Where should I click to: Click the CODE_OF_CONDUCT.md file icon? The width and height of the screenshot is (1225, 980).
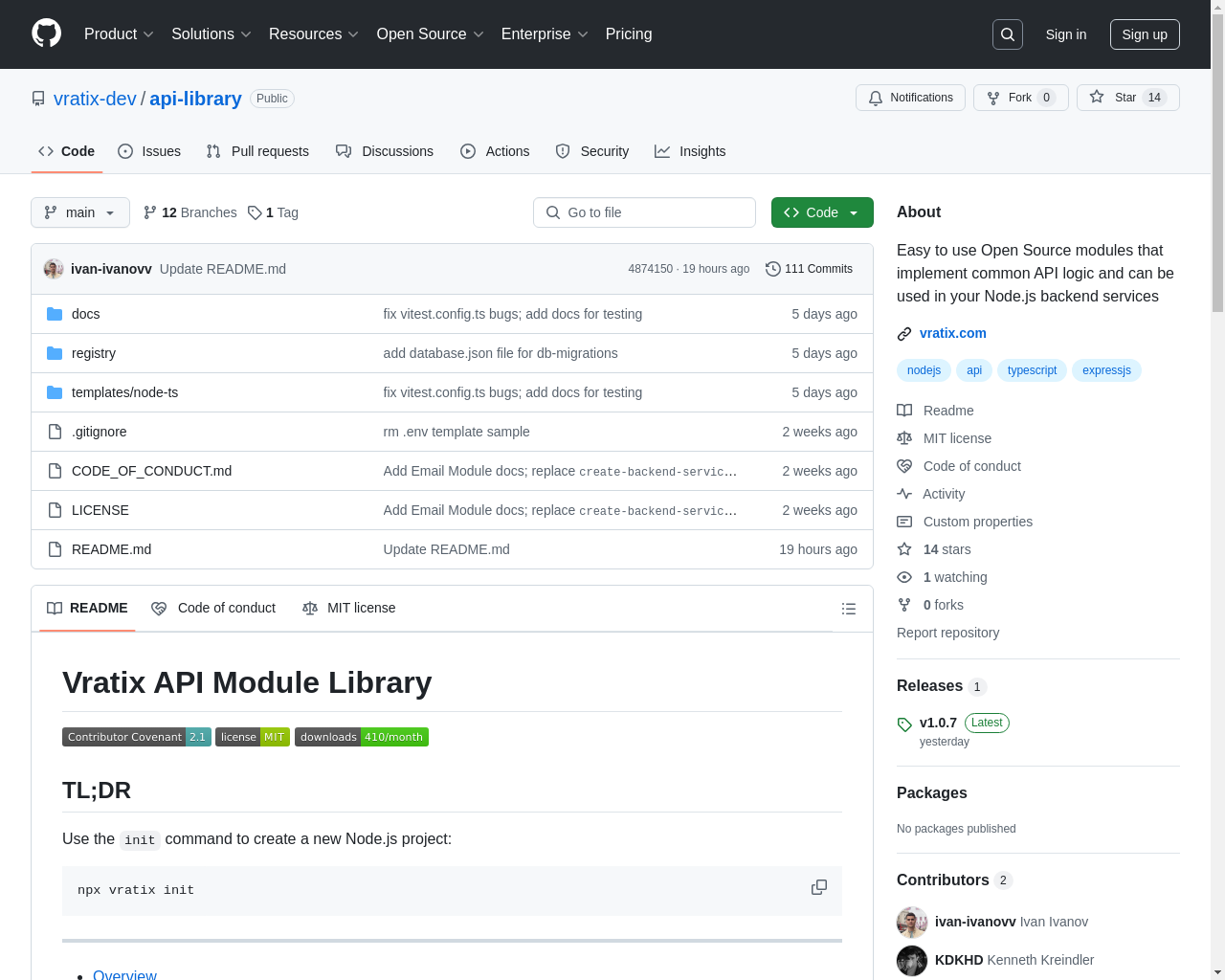55,471
